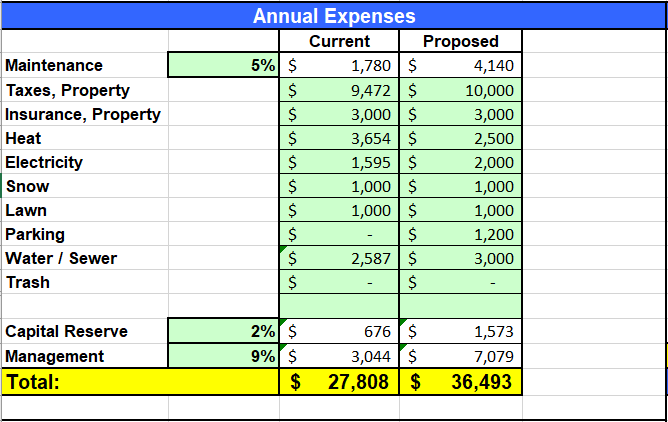Select current property taxes cell 9,472
The image size is (668, 422).
coord(339,90)
